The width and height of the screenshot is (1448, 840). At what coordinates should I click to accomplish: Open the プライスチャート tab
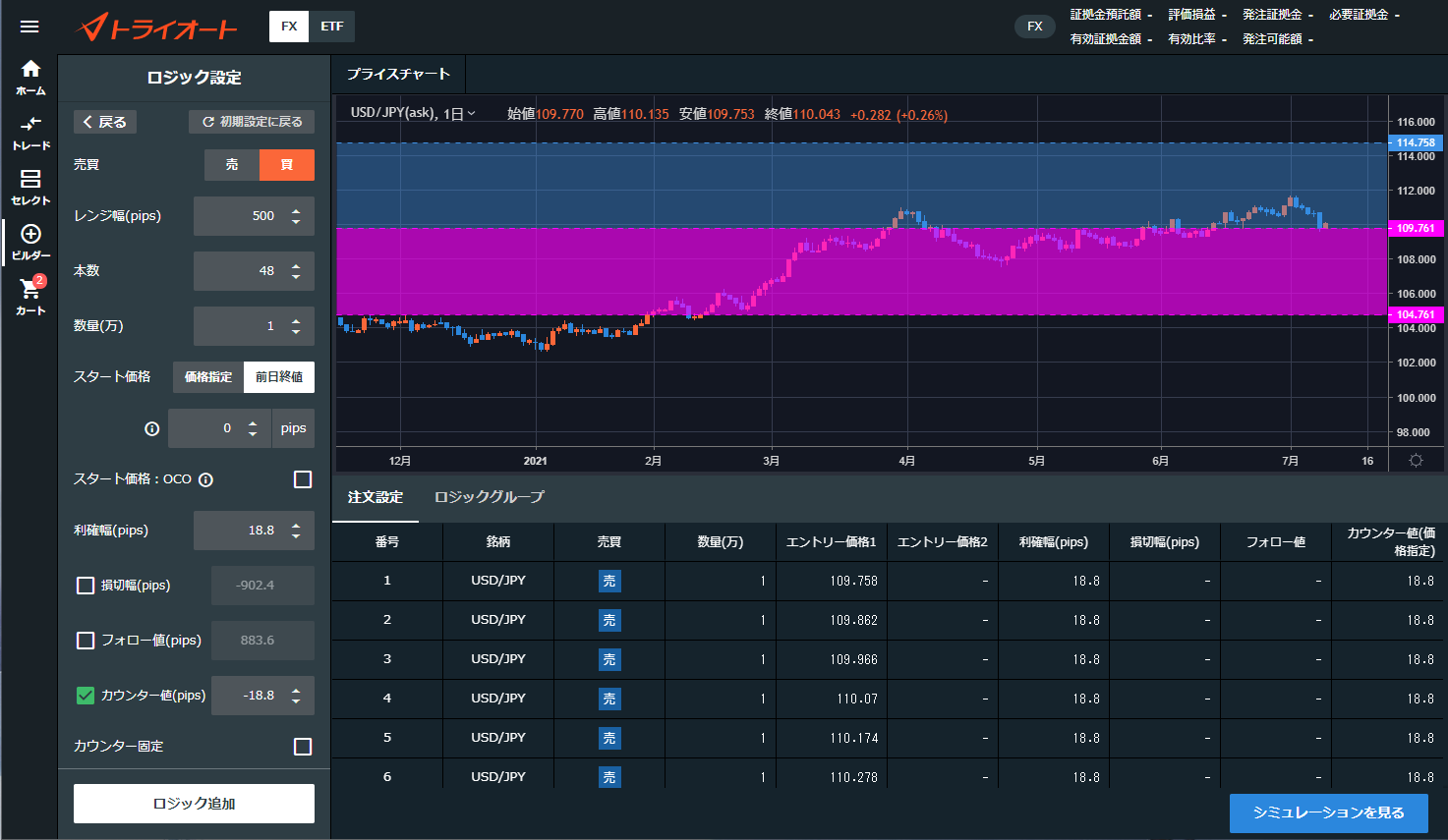click(x=399, y=75)
